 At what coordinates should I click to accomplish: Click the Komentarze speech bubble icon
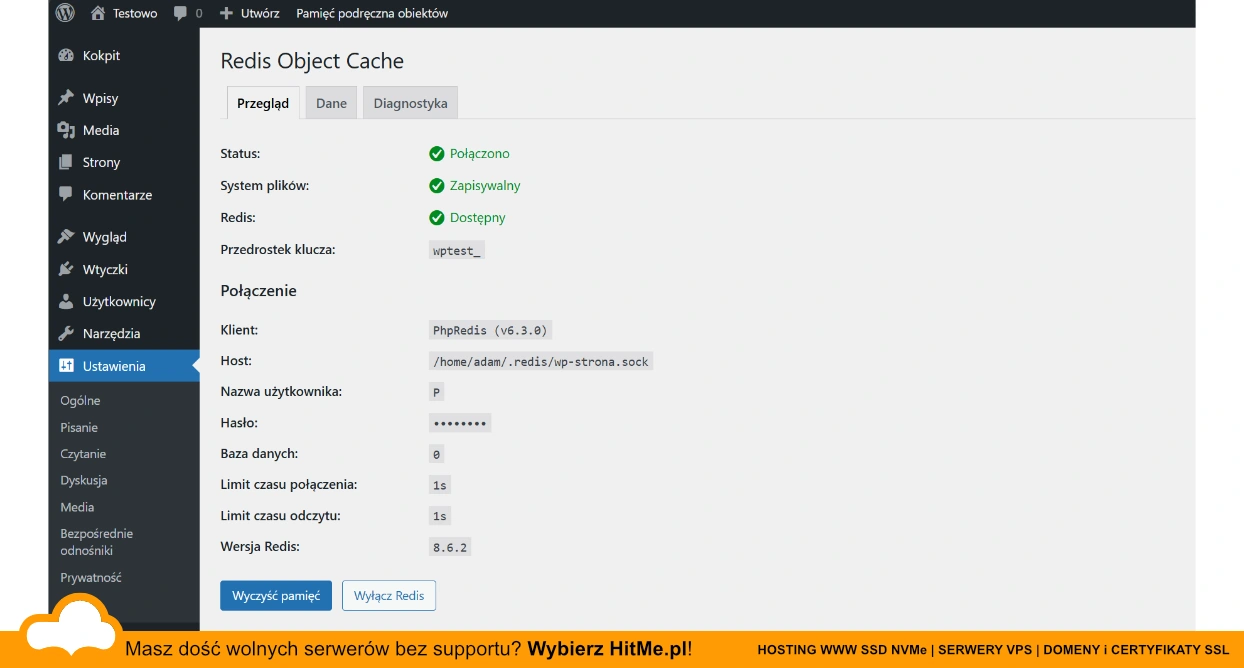point(66,194)
